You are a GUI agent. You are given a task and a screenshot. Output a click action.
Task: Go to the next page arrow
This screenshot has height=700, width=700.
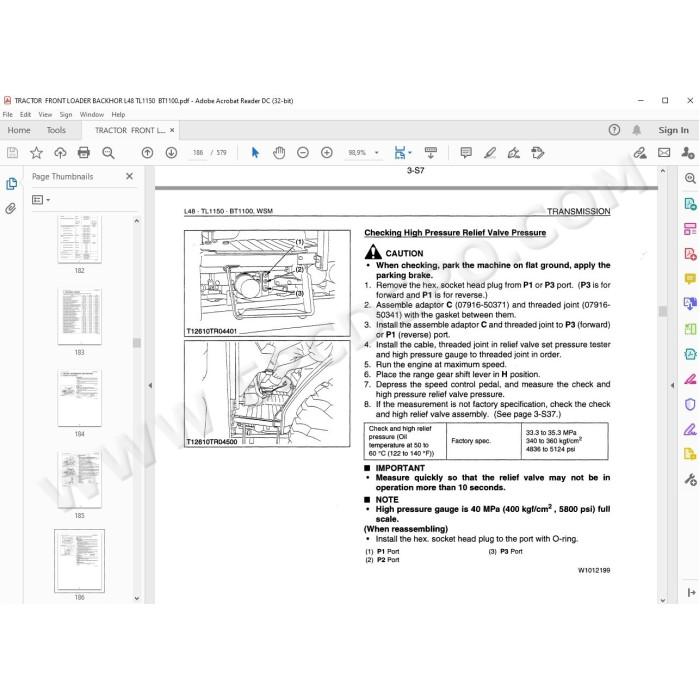point(171,153)
